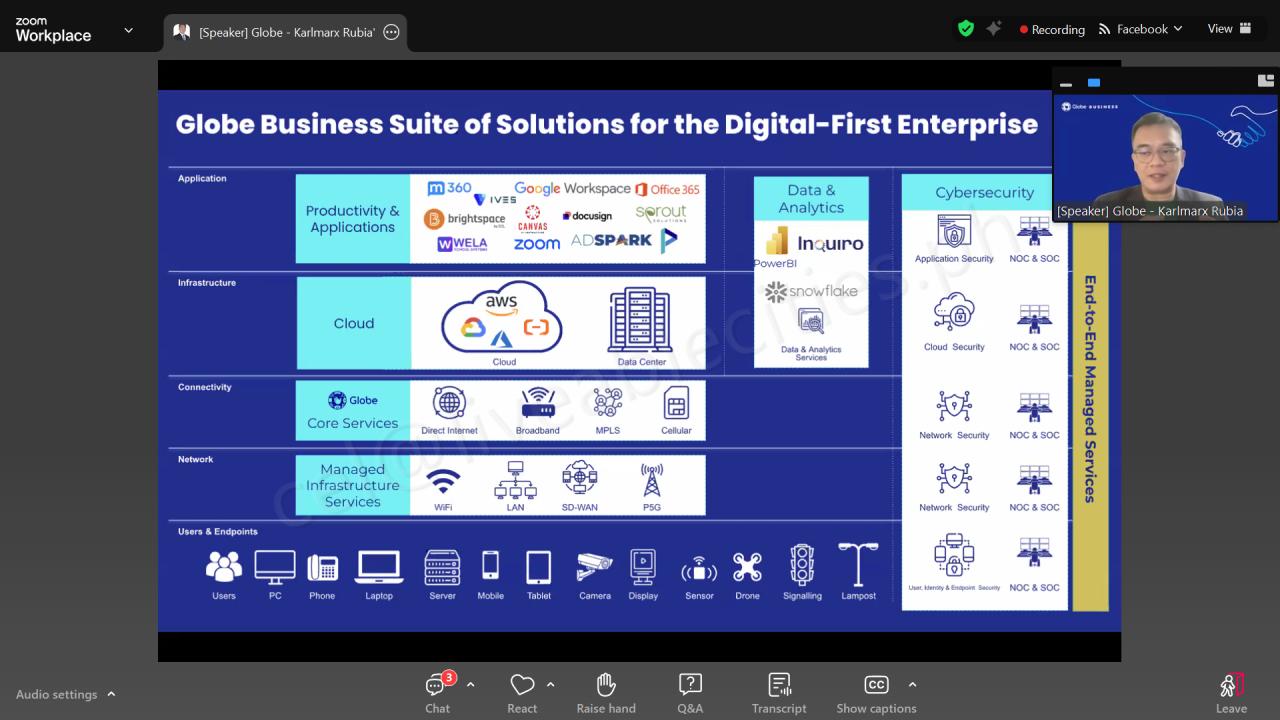Click the Application Security icon
Viewport: 1280px width, 720px height.
954,233
